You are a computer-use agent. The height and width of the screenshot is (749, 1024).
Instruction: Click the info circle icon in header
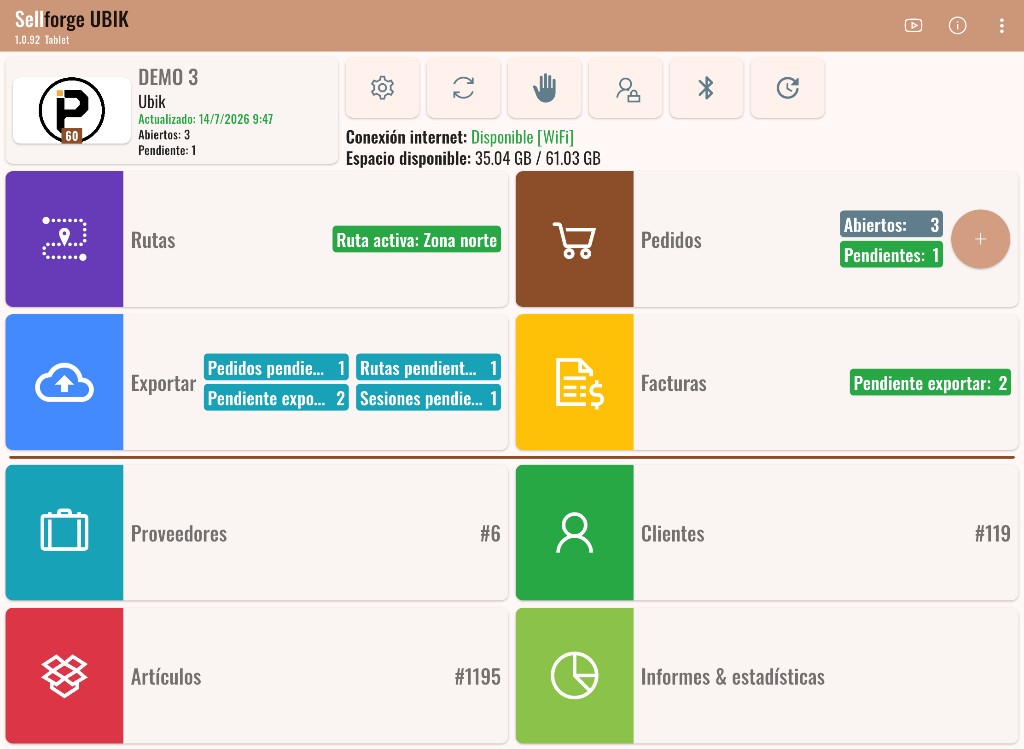coord(957,25)
